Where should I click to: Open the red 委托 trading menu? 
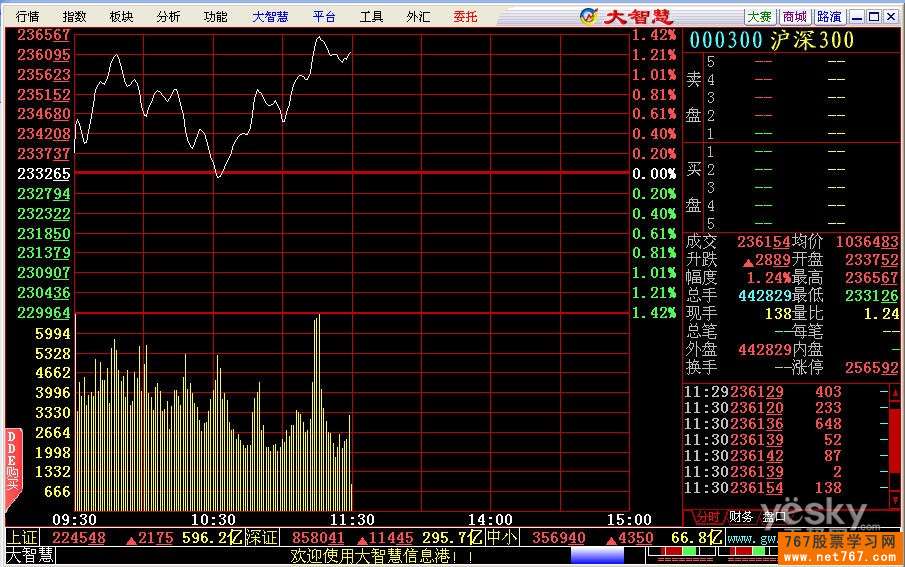point(465,16)
